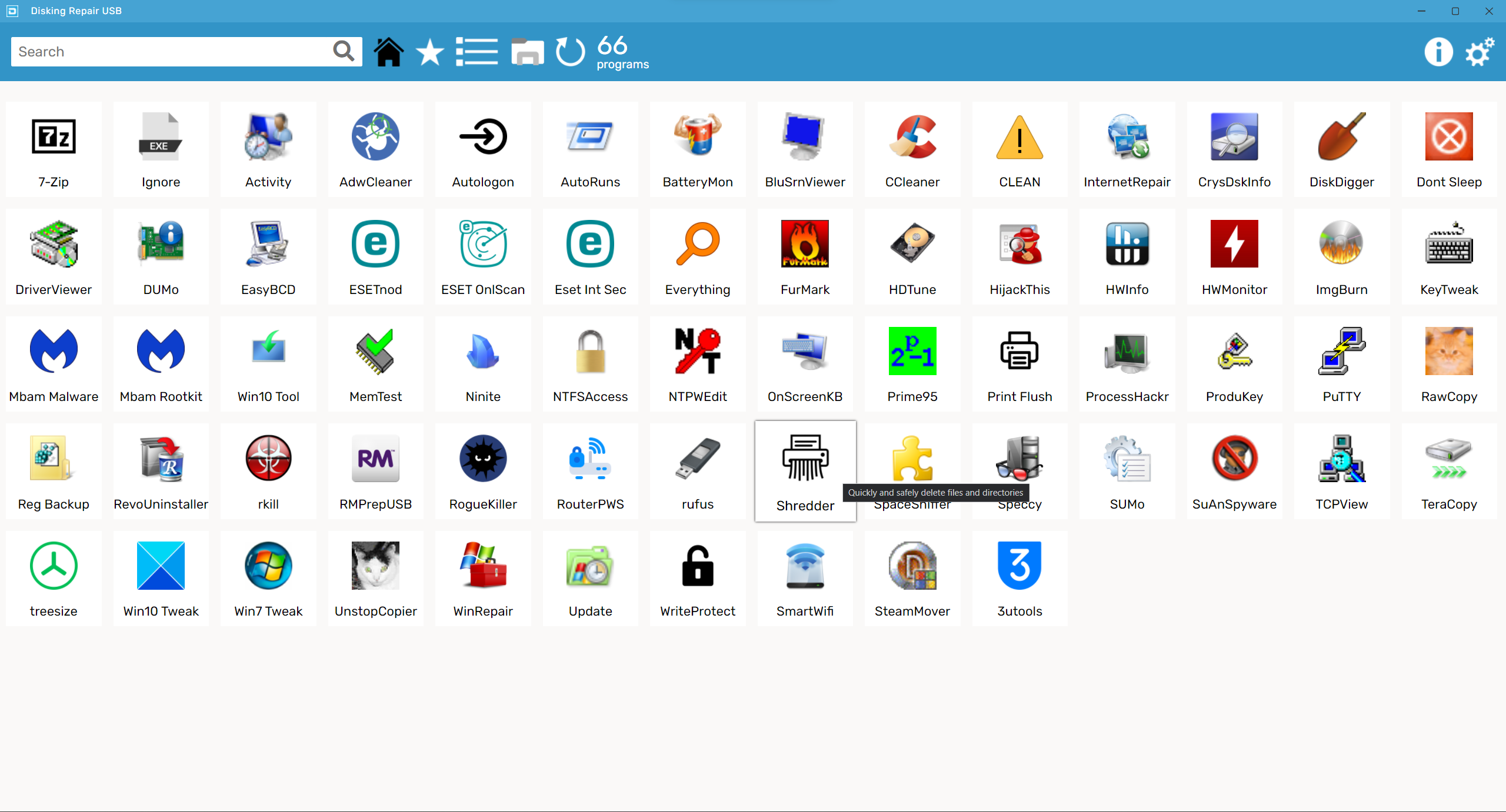Open the Ignore EXE entry

tap(161, 149)
